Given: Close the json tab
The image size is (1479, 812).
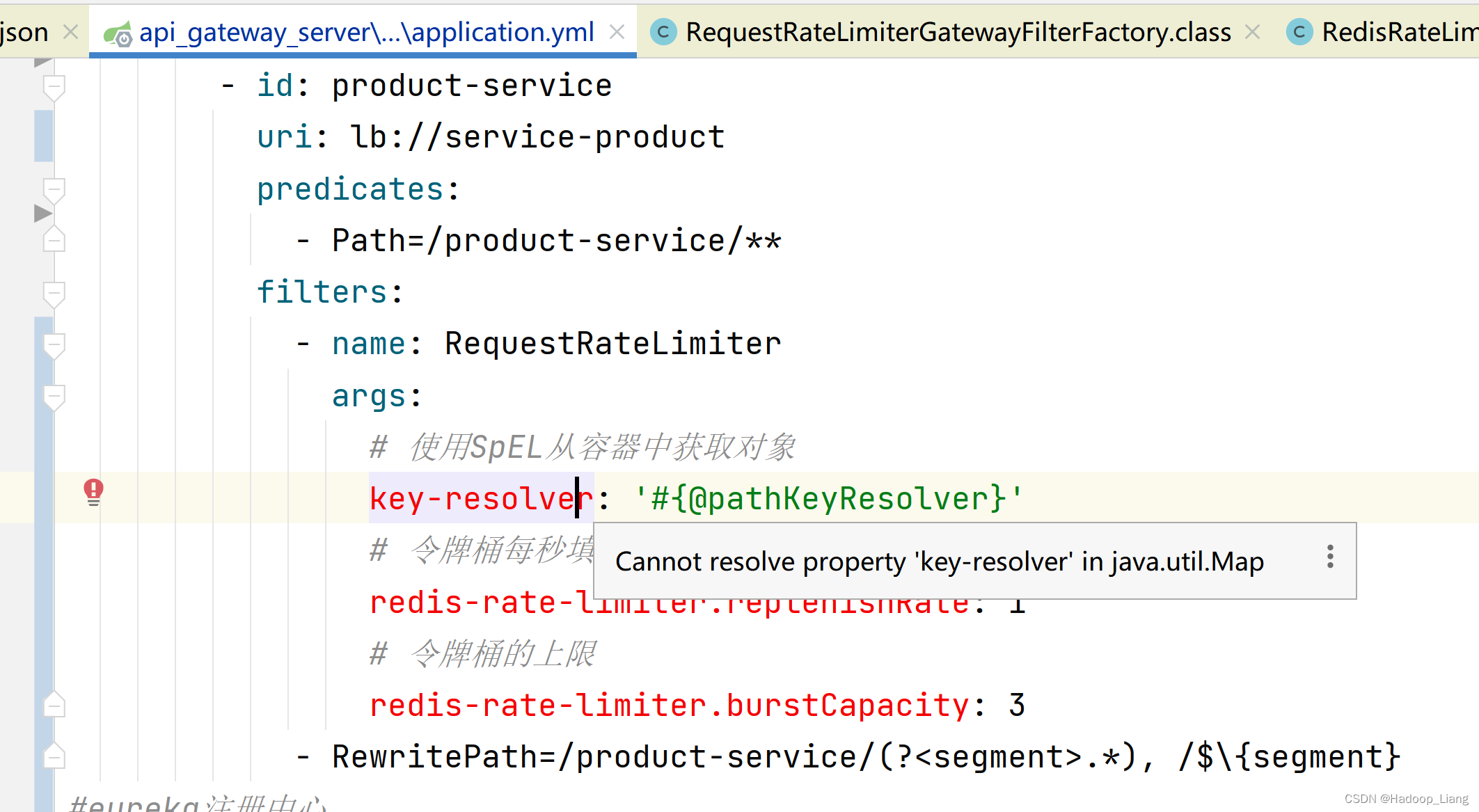Looking at the screenshot, I should [x=70, y=32].
